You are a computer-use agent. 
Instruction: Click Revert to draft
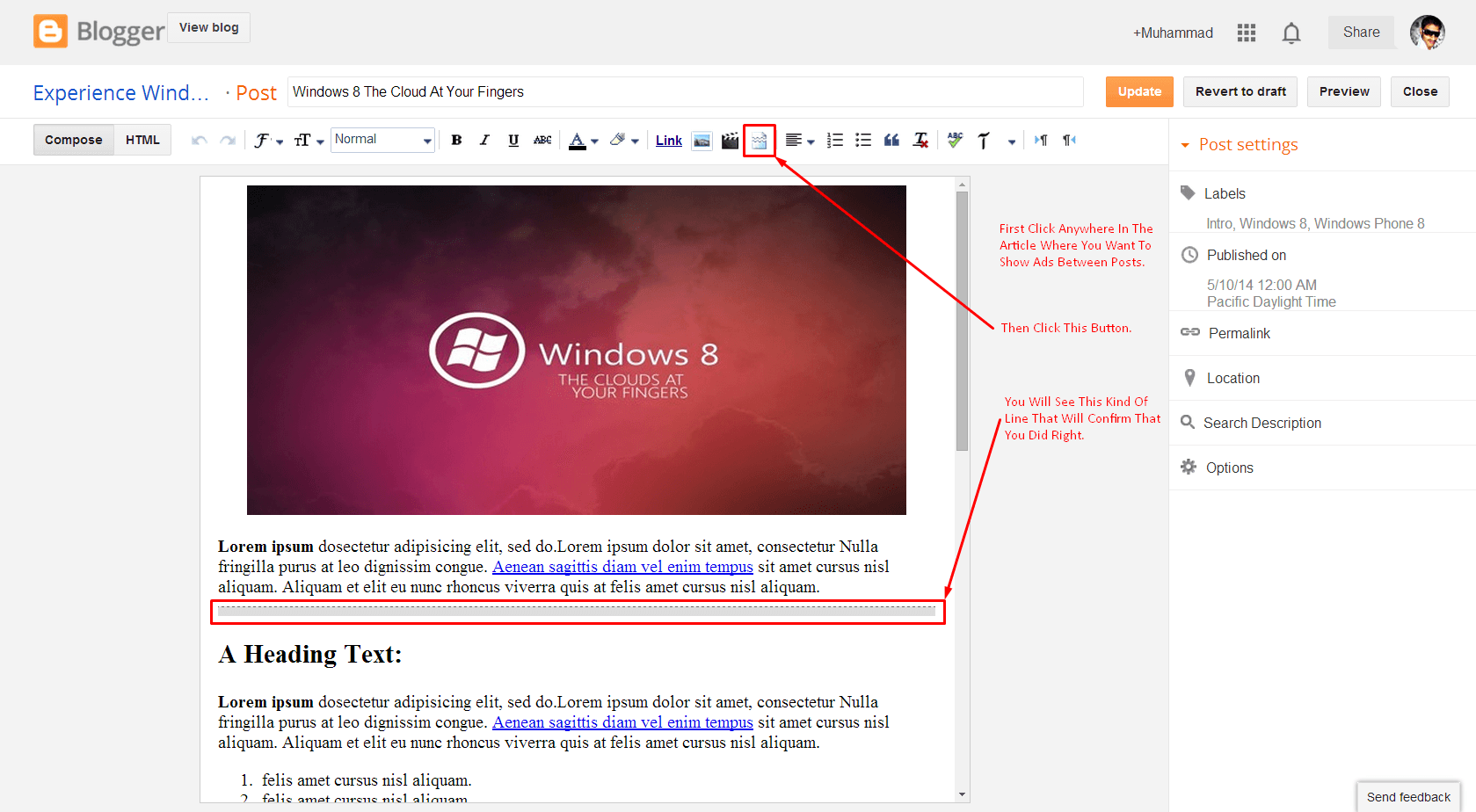(x=1240, y=91)
